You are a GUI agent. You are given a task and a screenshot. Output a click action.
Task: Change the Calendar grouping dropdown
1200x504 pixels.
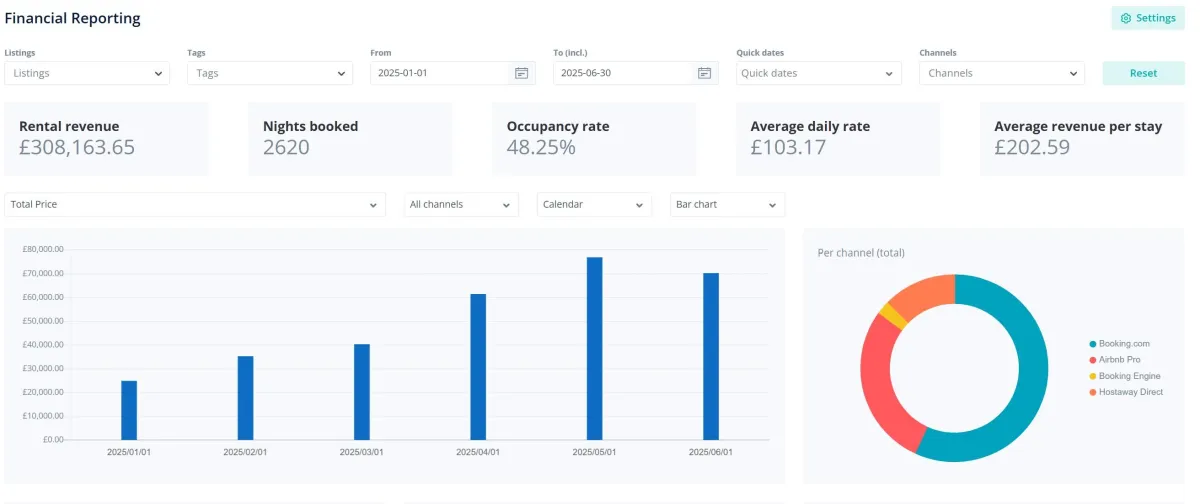click(594, 204)
